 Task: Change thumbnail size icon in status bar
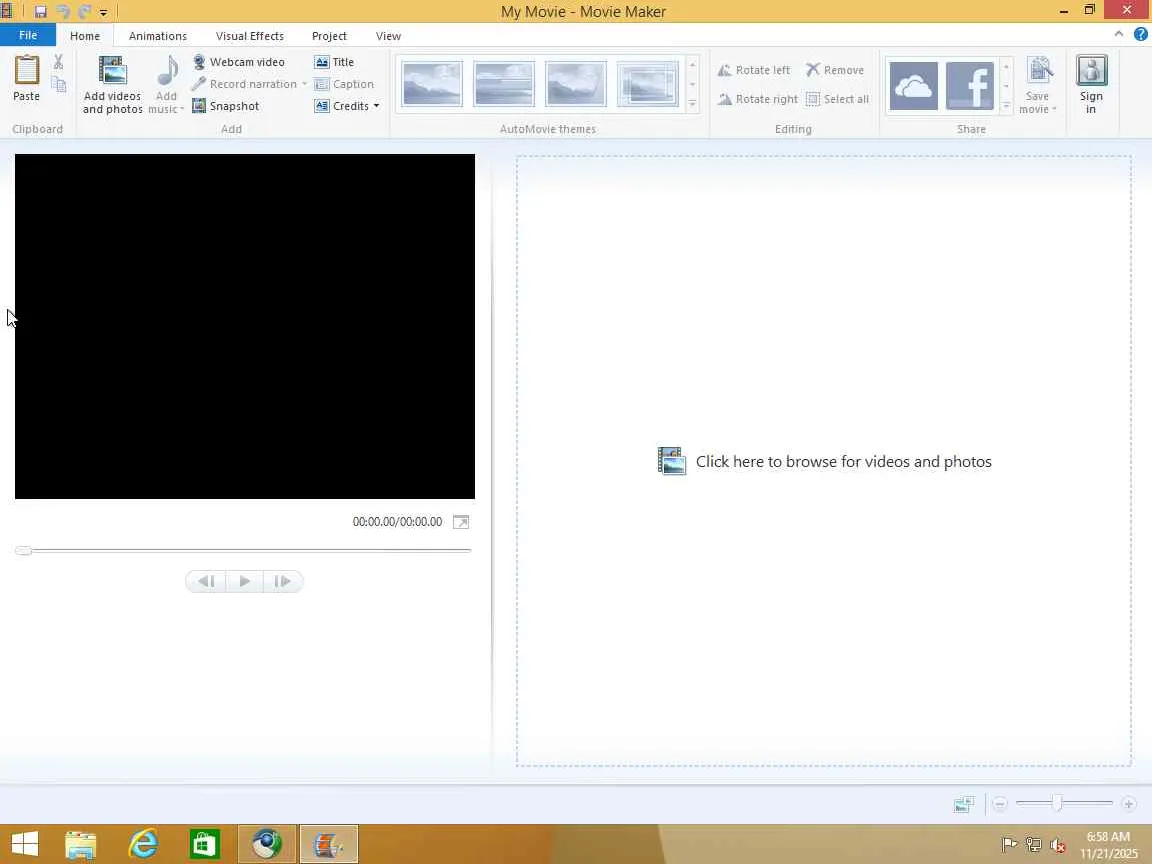point(963,804)
